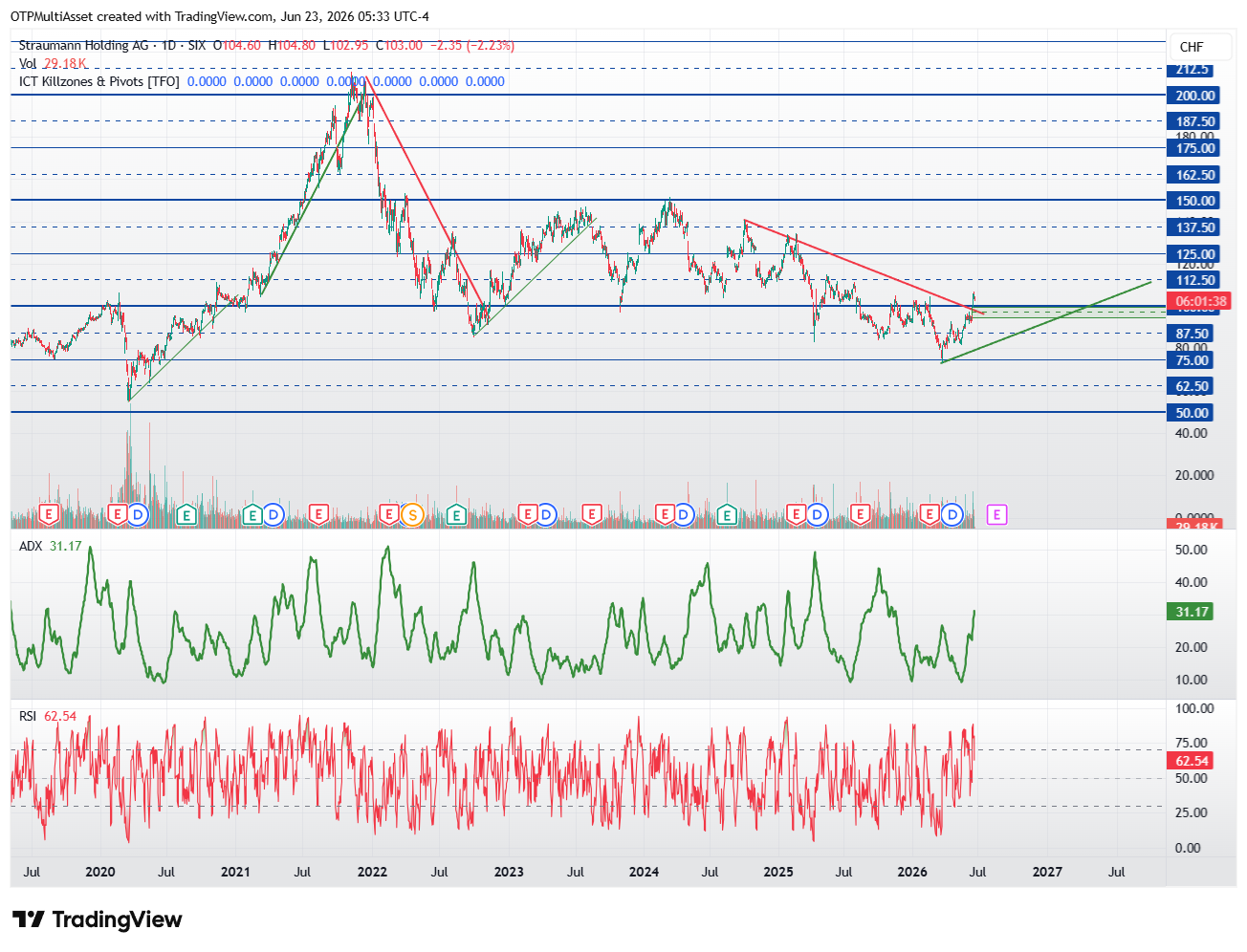Viewport: 1247px width, 952px height.
Task: Toggle the ADX indicator legend label
Action: [x=32, y=546]
